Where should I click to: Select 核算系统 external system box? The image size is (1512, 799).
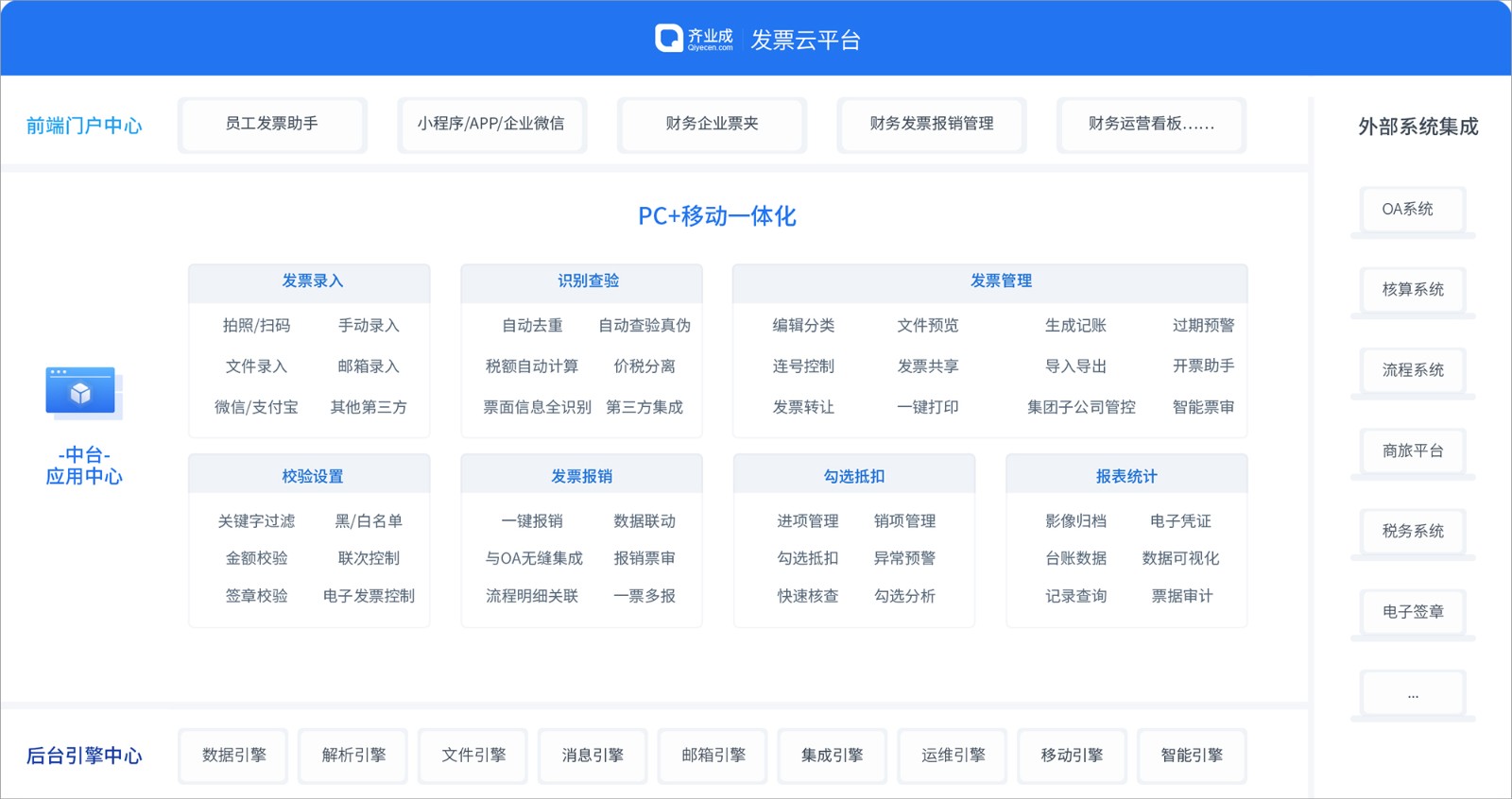(1413, 290)
